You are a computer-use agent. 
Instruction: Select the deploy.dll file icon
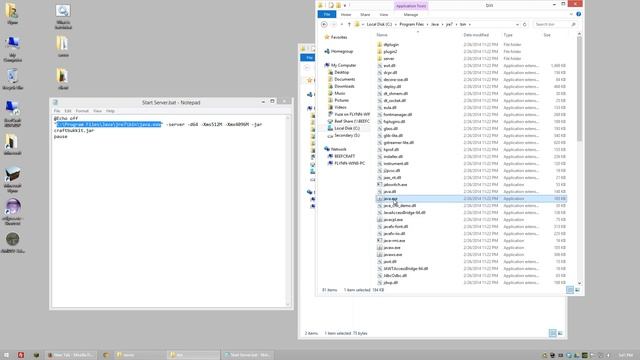point(380,87)
